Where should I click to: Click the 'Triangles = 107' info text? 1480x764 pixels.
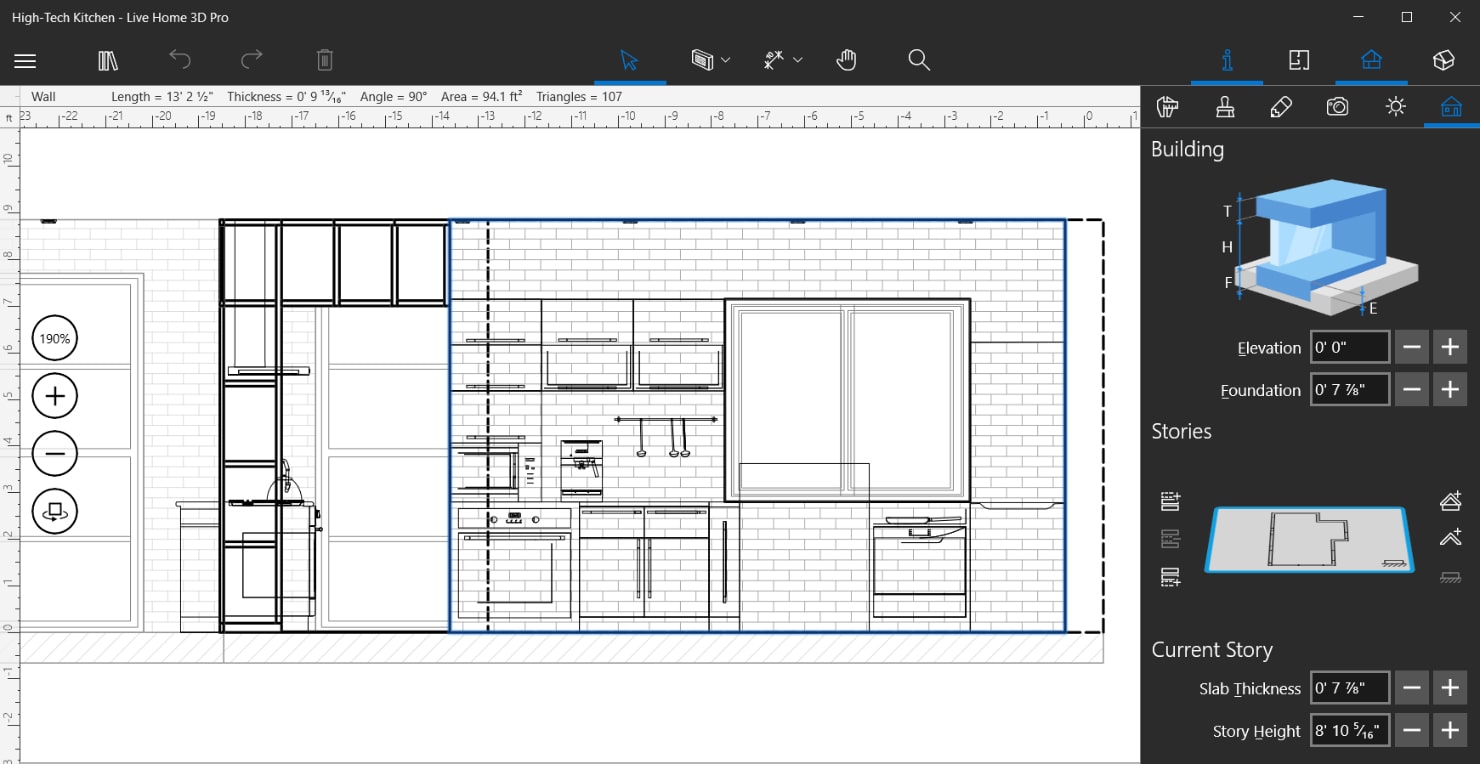[x=579, y=97]
